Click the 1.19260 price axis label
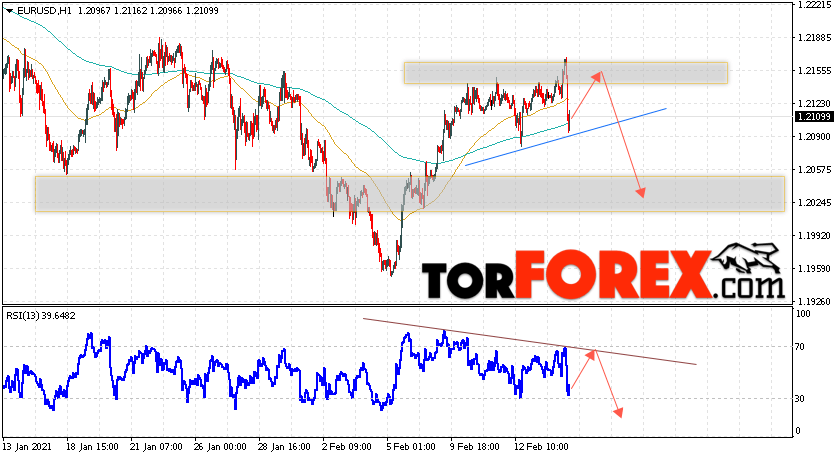 click(814, 301)
